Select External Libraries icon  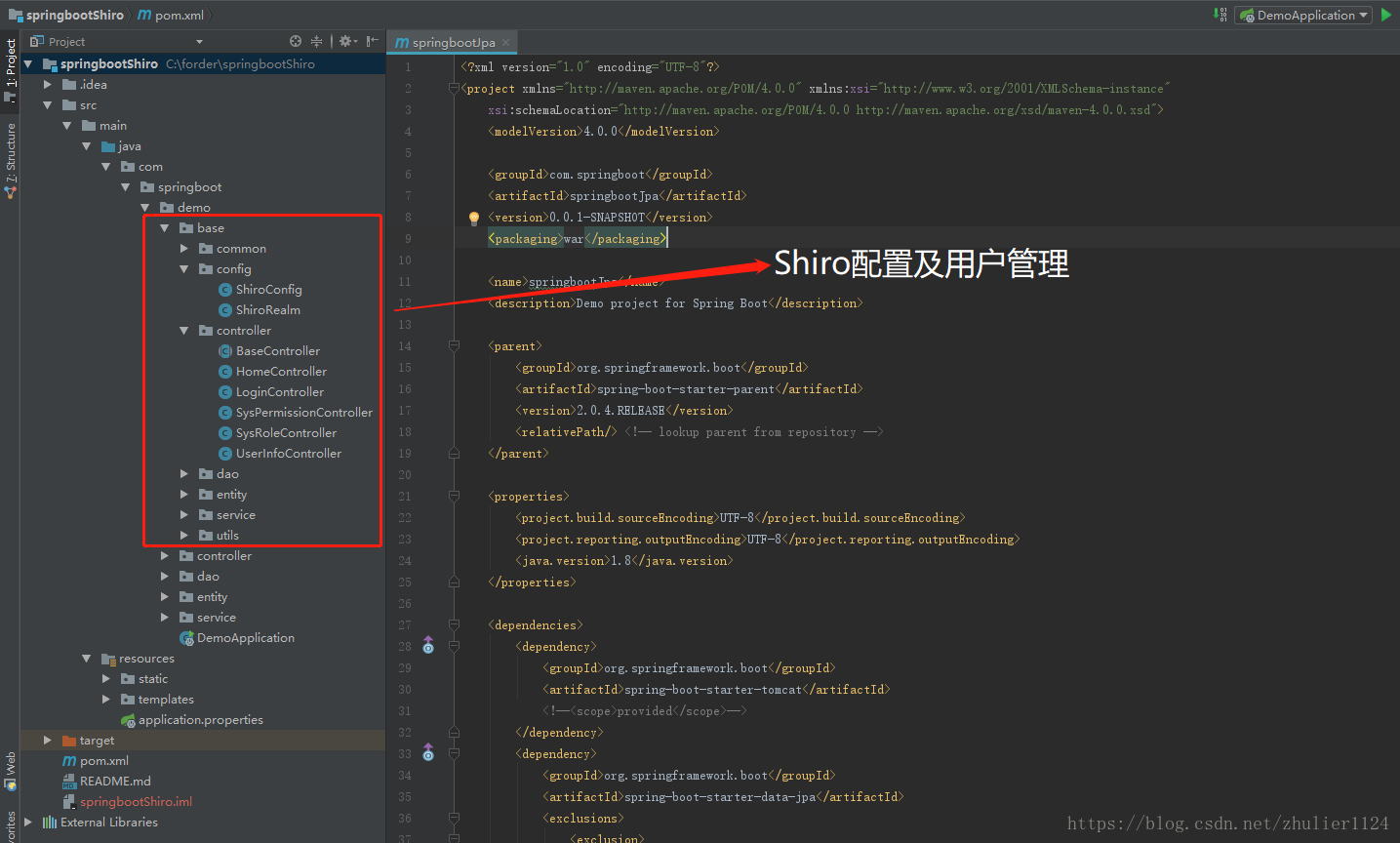point(49,822)
